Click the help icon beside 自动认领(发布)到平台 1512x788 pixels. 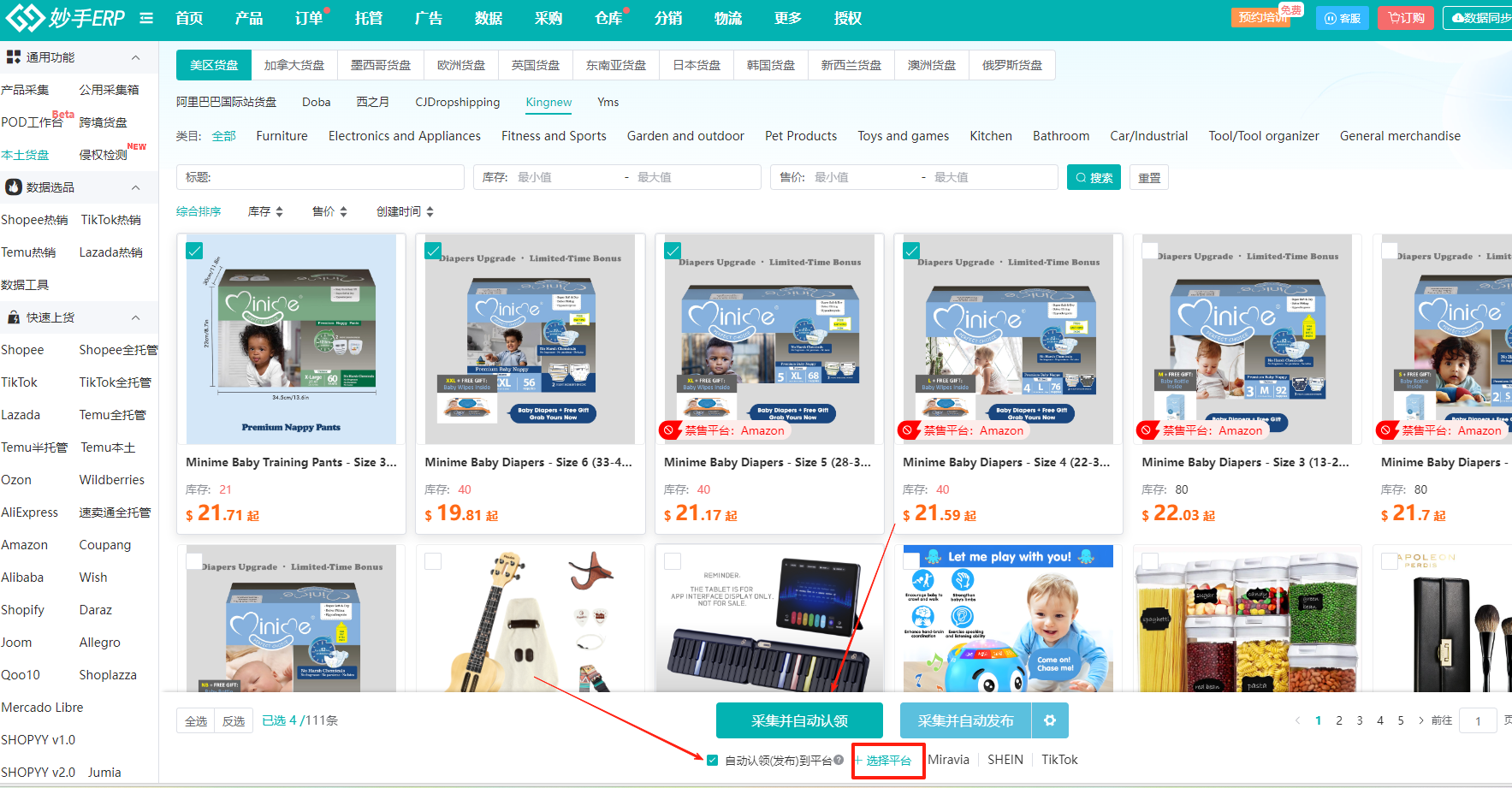click(x=839, y=760)
